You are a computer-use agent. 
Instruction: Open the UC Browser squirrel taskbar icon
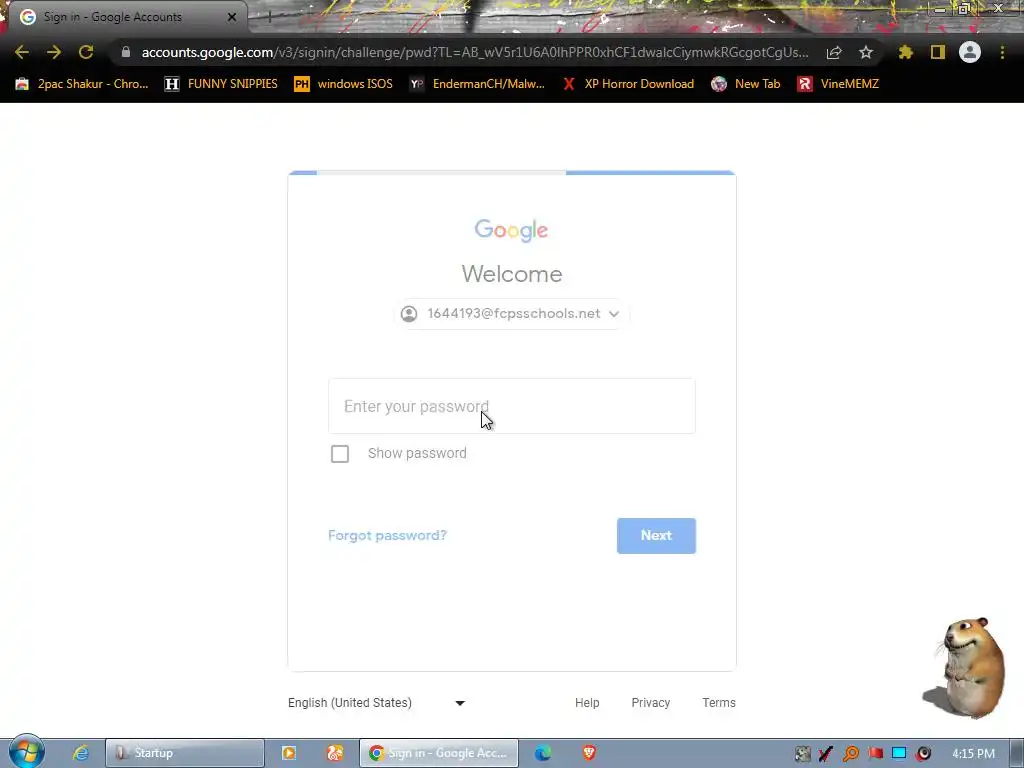point(335,753)
